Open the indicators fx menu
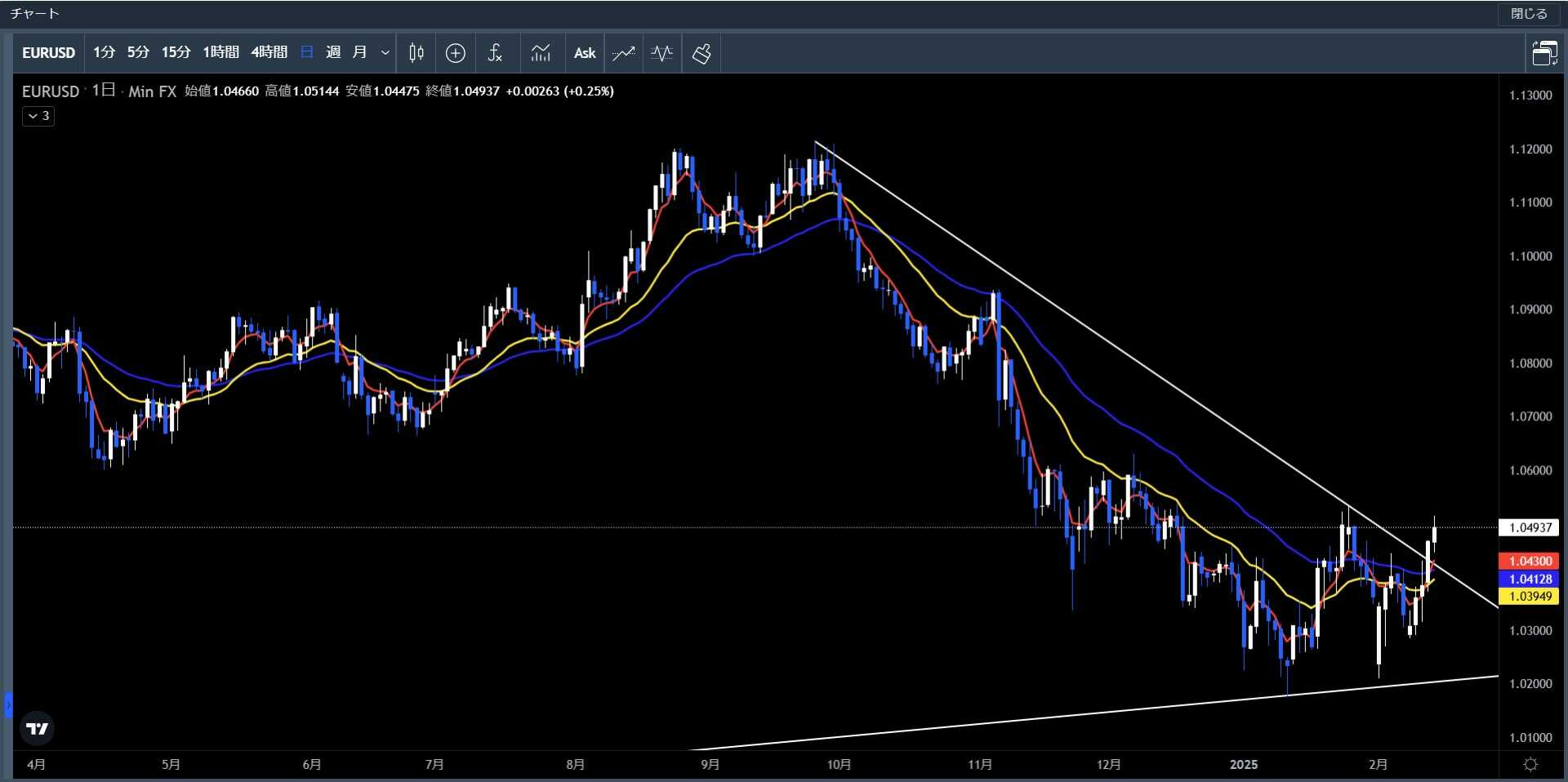Image resolution: width=1568 pixels, height=782 pixels. pyautogui.click(x=495, y=53)
